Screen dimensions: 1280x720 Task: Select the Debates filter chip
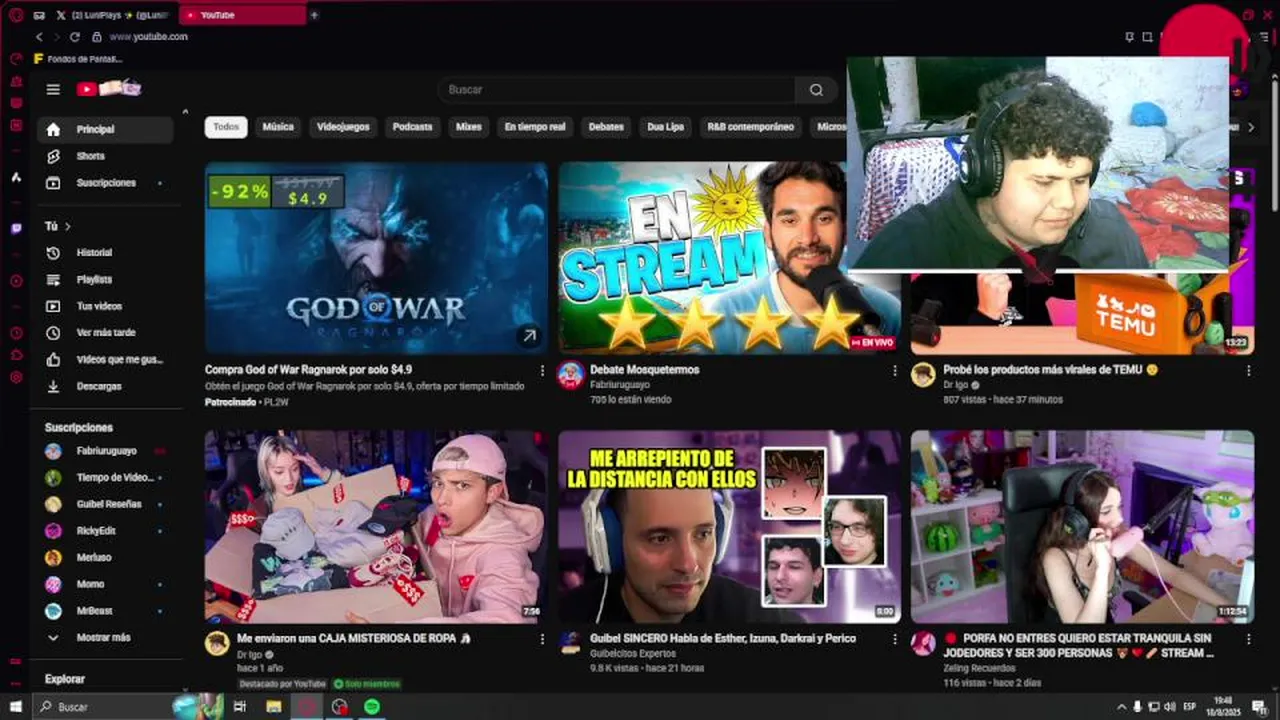606,127
